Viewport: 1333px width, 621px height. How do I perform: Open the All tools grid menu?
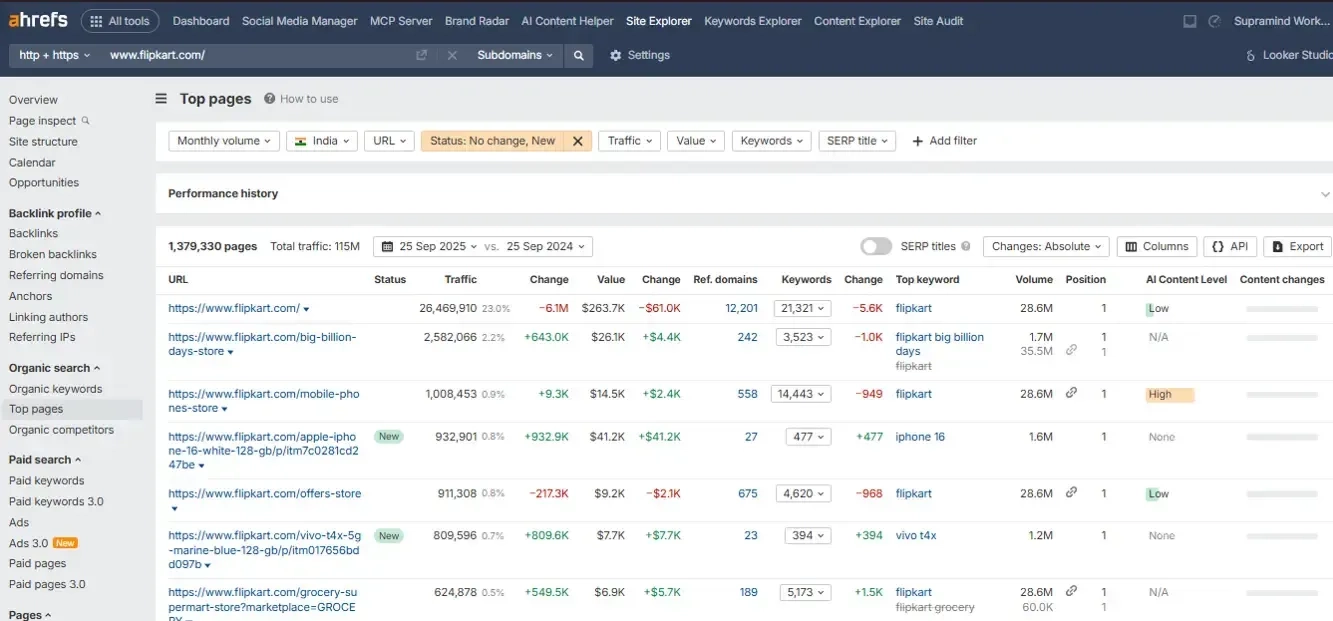click(120, 21)
